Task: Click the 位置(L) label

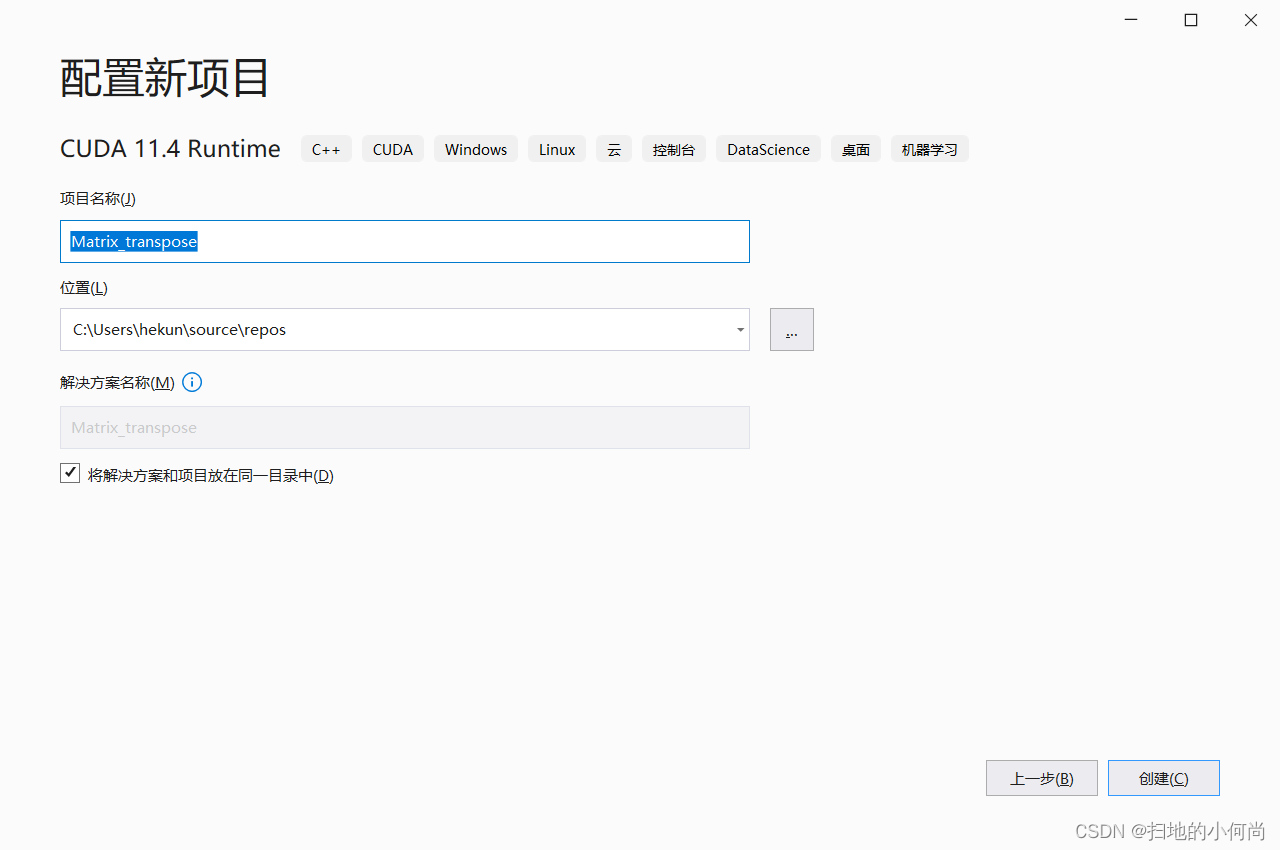Action: tap(84, 287)
